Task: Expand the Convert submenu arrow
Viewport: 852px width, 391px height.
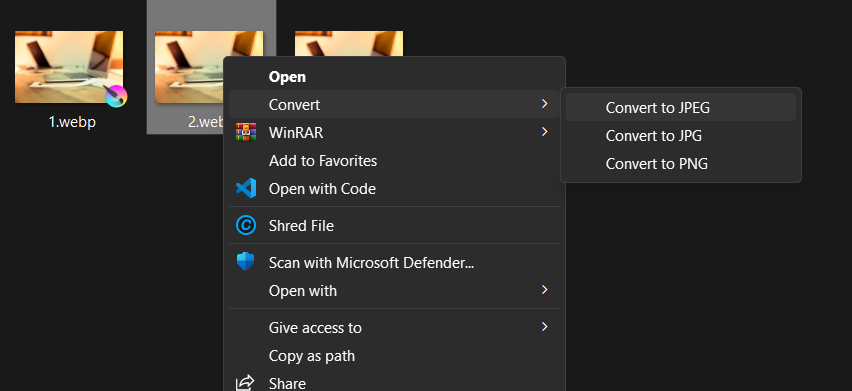Action: 544,104
